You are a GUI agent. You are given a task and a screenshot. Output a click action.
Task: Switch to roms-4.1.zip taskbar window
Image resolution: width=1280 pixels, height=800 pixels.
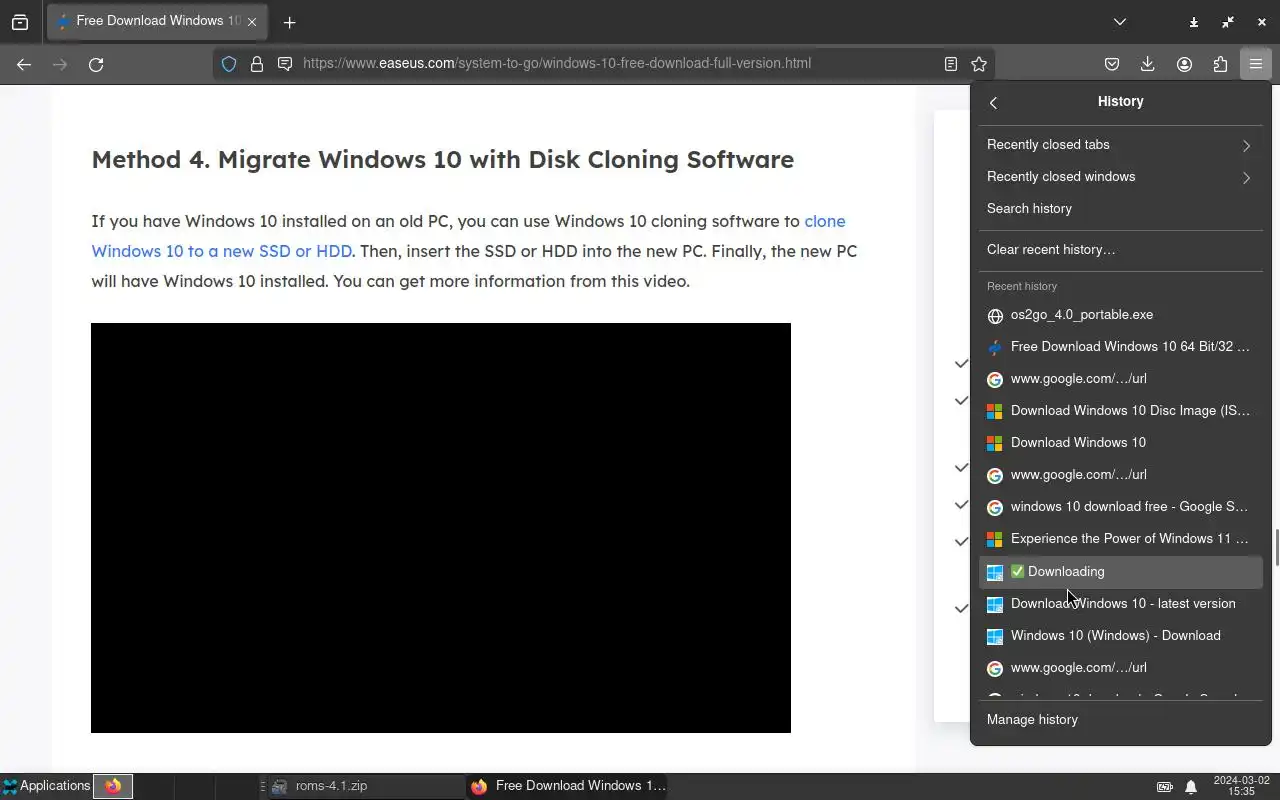[365, 786]
